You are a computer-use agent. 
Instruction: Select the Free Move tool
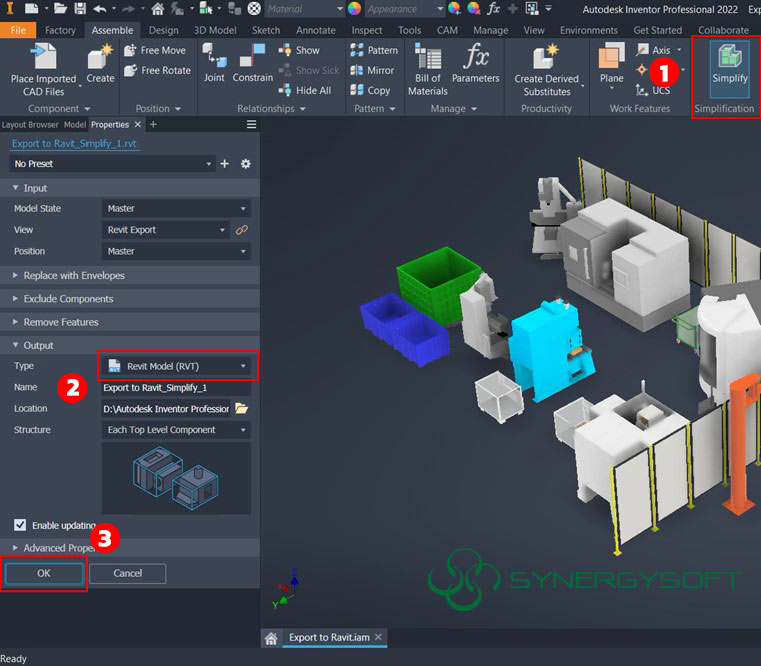coord(155,50)
